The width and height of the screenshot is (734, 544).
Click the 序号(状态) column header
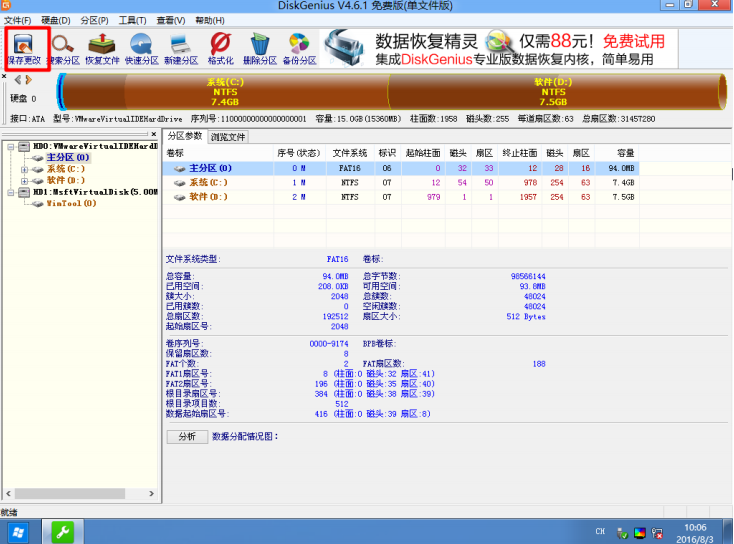(300, 153)
